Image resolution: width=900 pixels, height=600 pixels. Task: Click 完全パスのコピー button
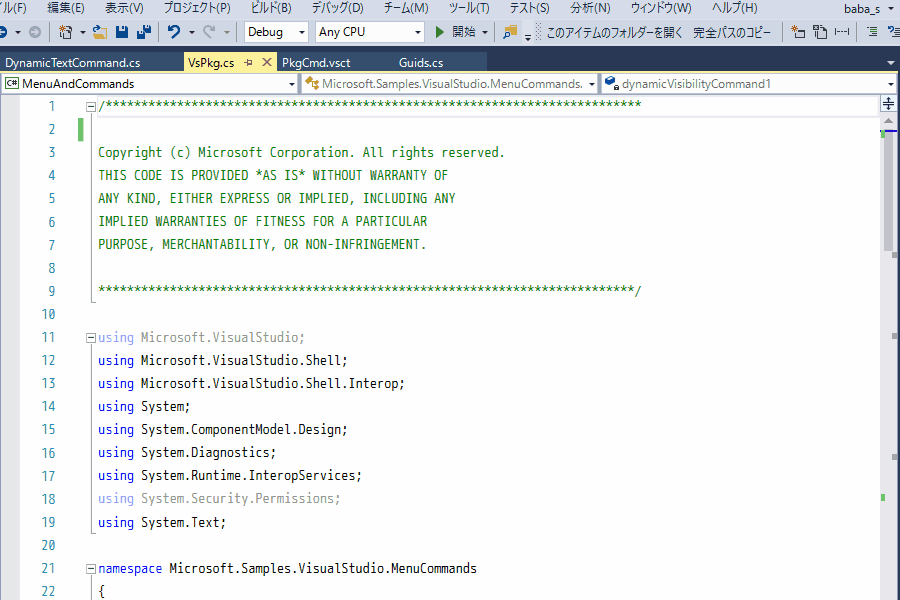click(732, 33)
